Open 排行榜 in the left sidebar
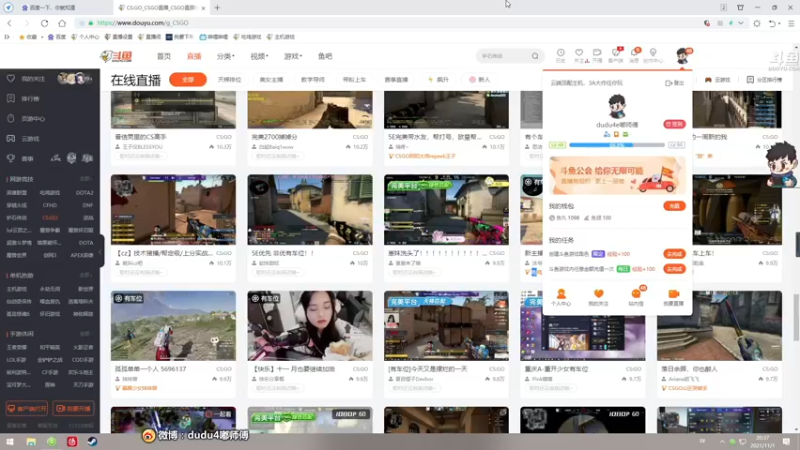The height and width of the screenshot is (450, 800). [30, 98]
